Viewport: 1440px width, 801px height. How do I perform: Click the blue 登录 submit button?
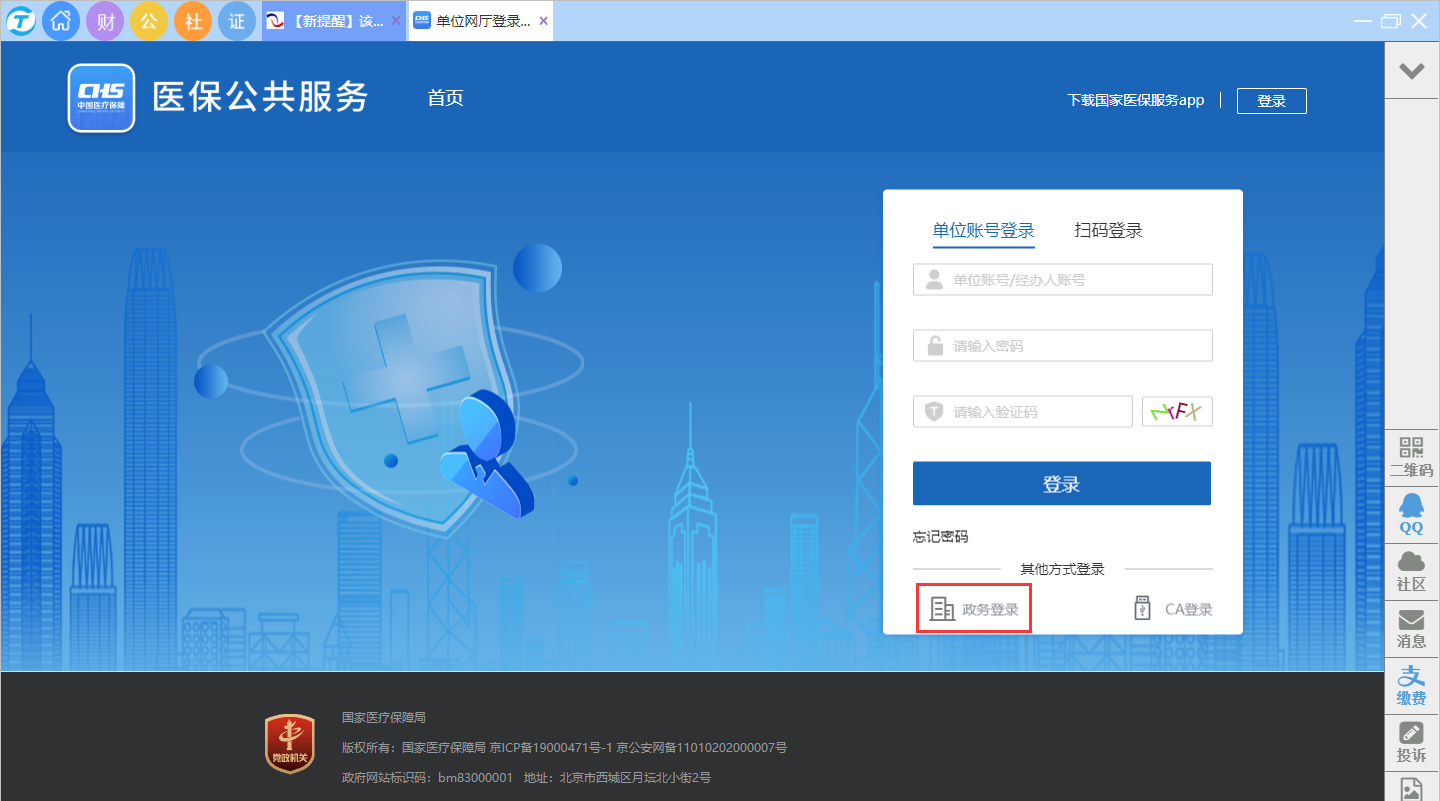(1061, 484)
